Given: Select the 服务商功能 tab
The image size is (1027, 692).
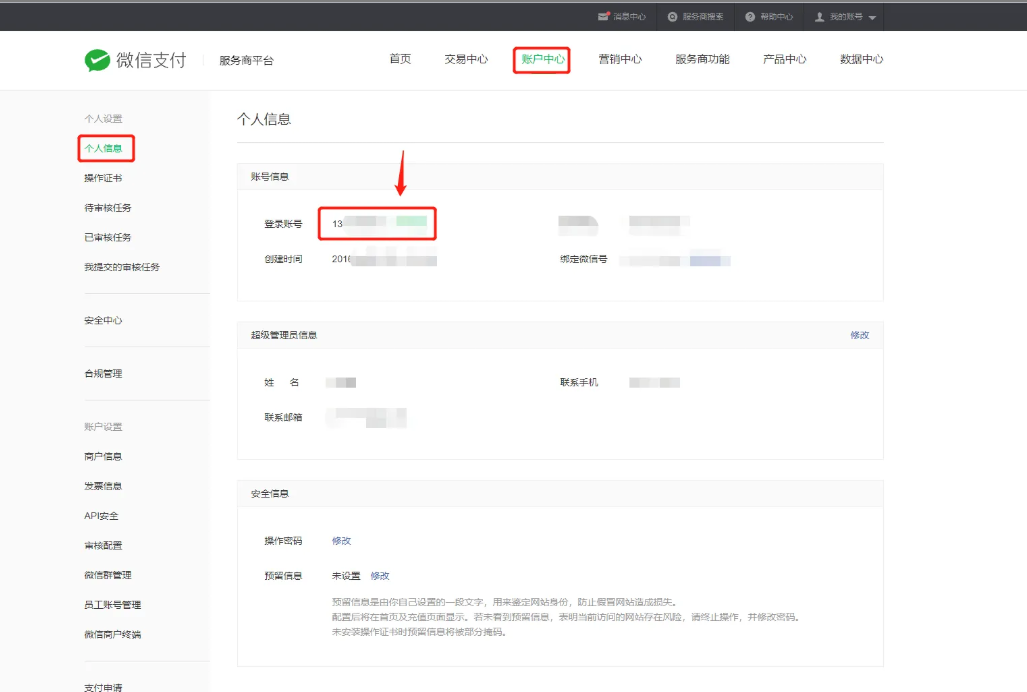Looking at the screenshot, I should coord(702,60).
